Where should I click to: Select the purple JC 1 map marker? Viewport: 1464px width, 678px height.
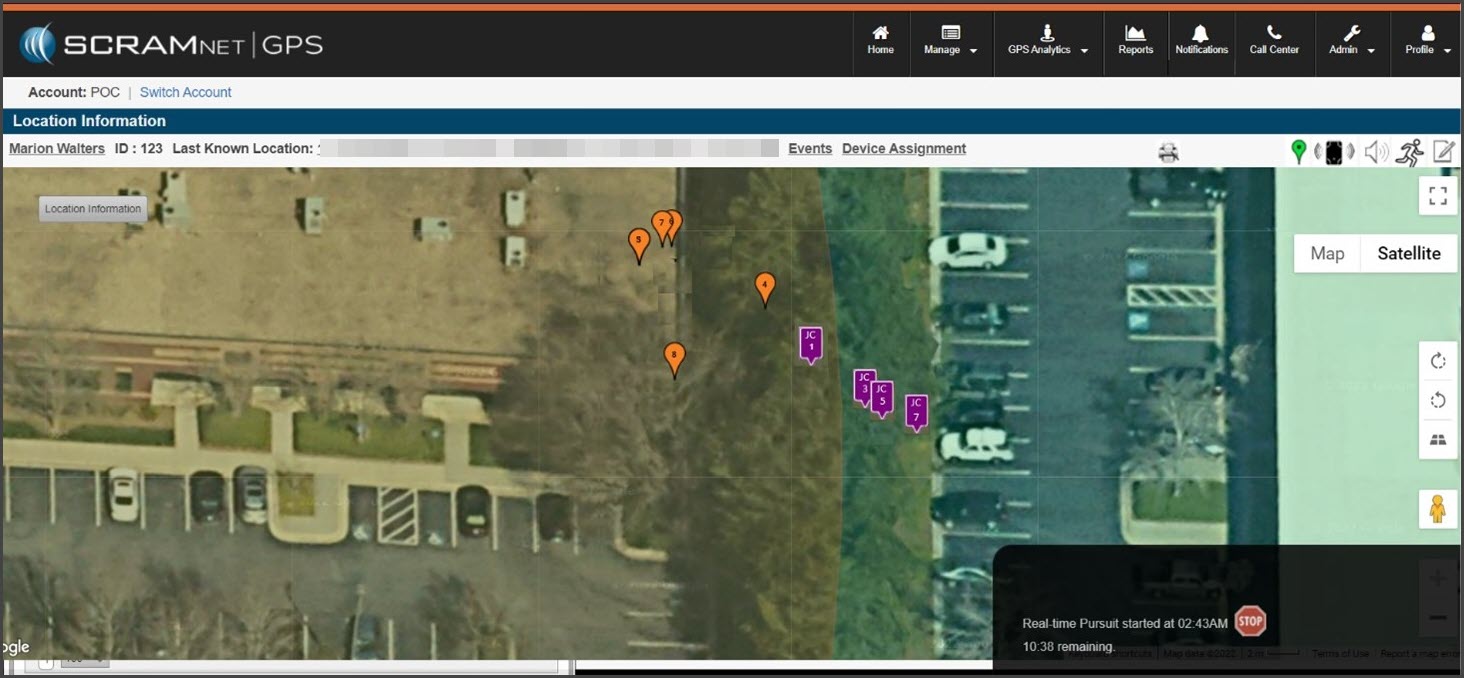[x=811, y=343]
